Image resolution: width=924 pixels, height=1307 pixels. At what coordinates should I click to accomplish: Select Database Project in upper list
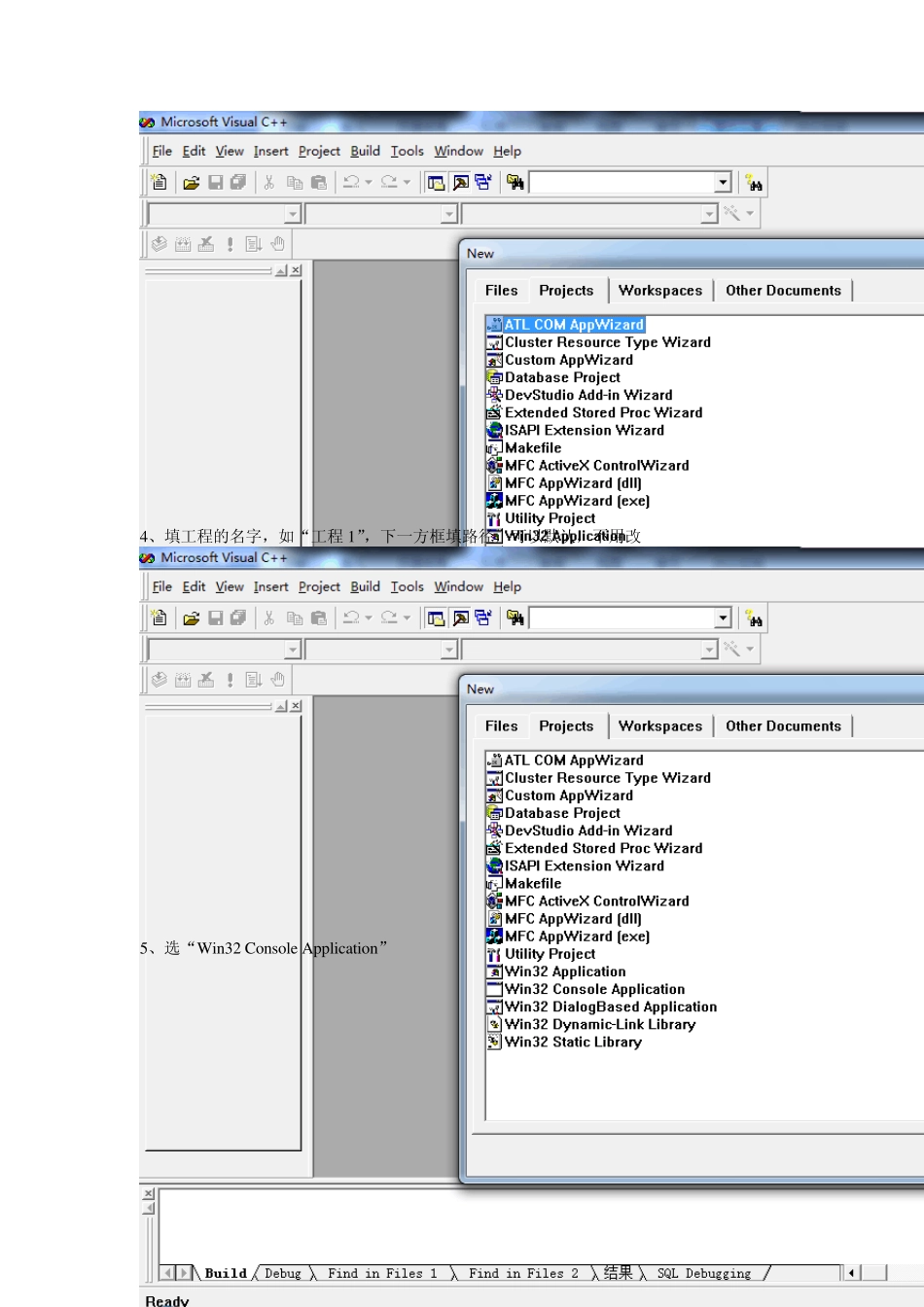pyautogui.click(x=552, y=377)
